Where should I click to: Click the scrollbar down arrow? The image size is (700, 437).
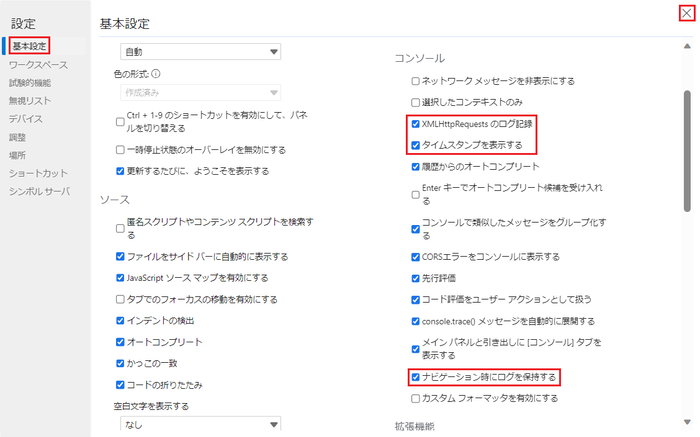pos(687,422)
